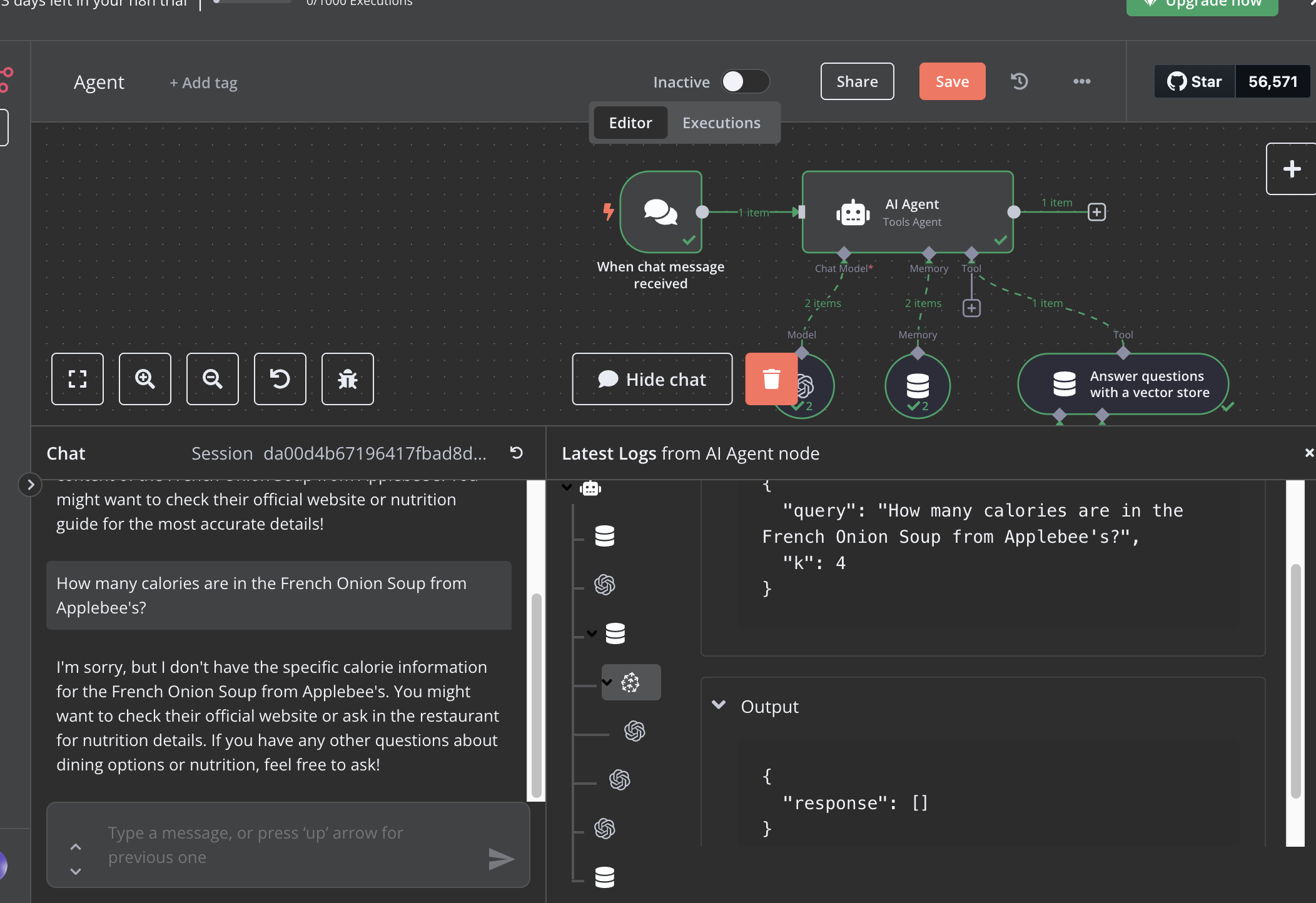1316x903 pixels.
Task: Click the chat message input field
Action: pyautogui.click(x=288, y=845)
